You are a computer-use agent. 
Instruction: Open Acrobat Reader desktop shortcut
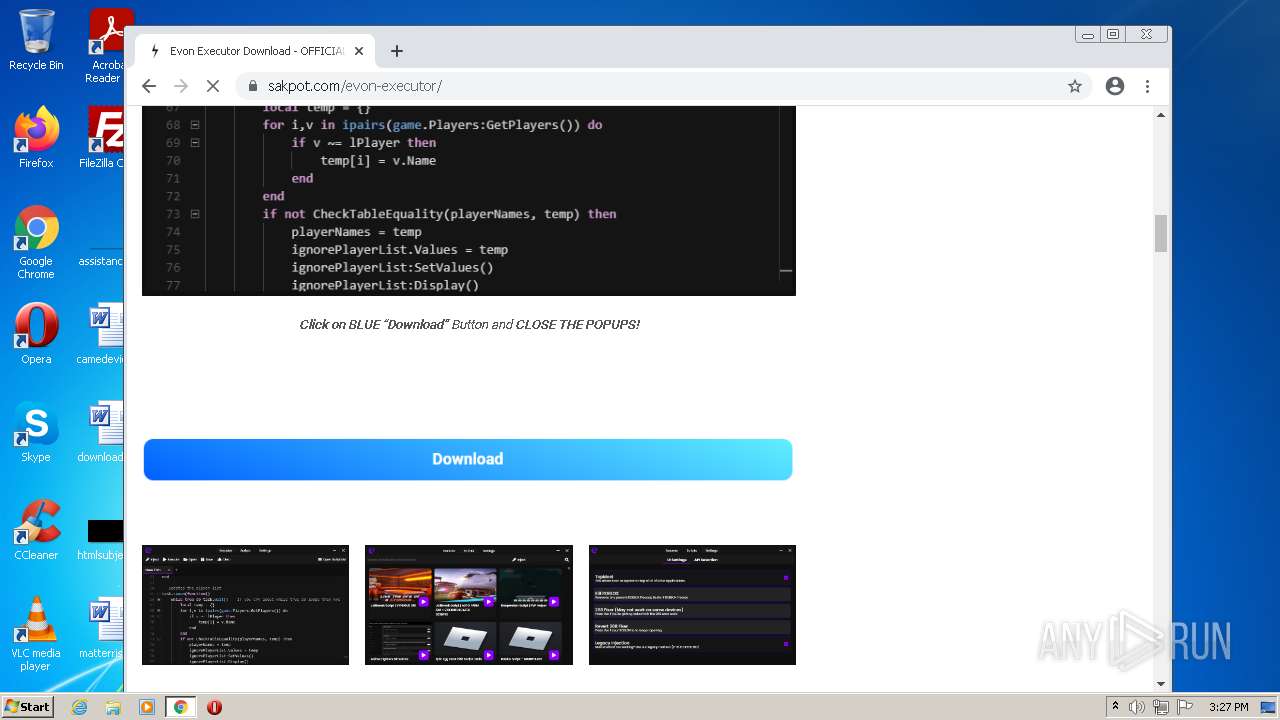(x=106, y=46)
